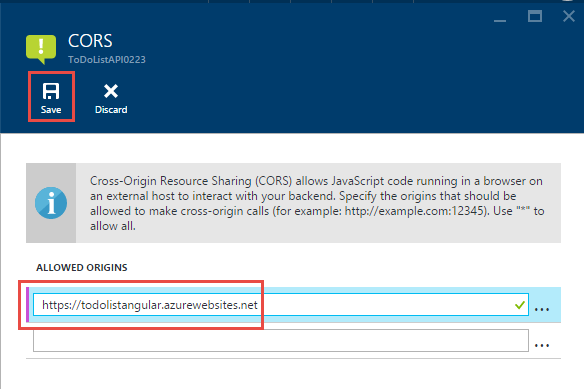Click the ToDoListAPI0223 subtitle
The height and width of the screenshot is (389, 584).
107,60
